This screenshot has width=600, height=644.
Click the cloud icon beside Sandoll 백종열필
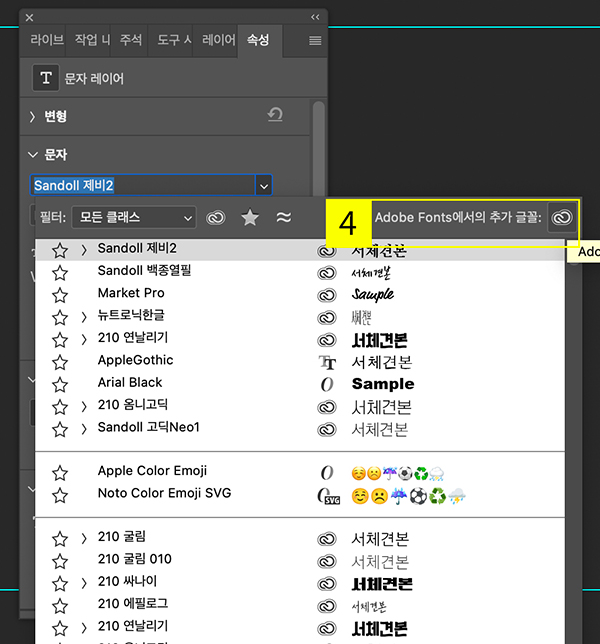(327, 273)
